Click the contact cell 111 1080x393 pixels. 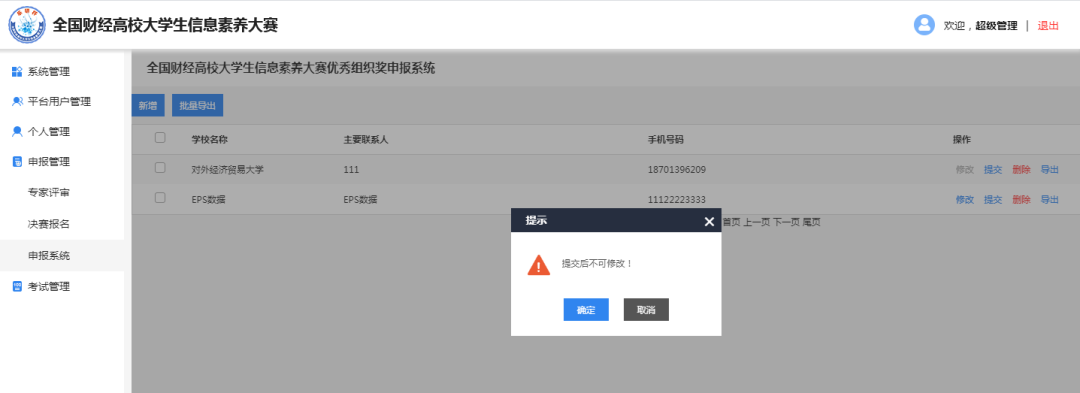[x=351, y=170]
